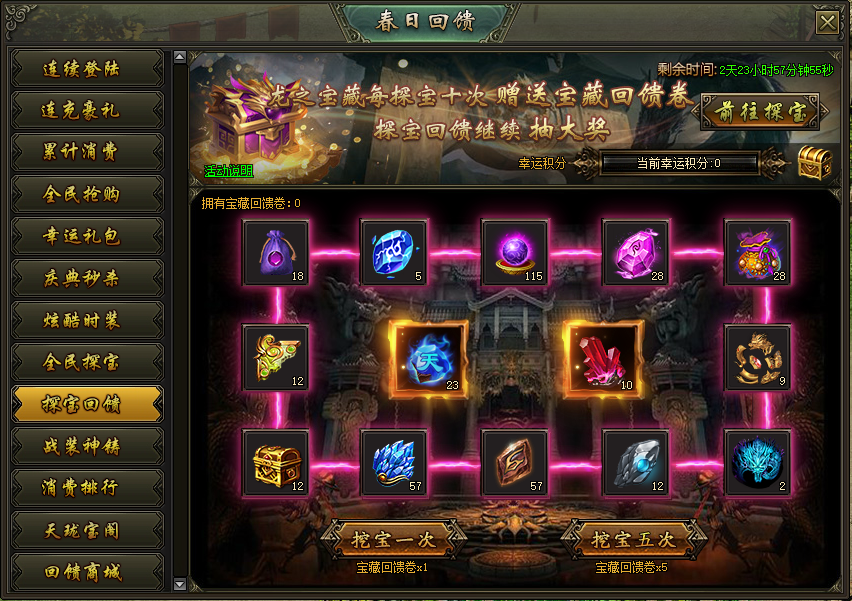Click the 前往探宝 button
852x601 pixels.
point(760,112)
